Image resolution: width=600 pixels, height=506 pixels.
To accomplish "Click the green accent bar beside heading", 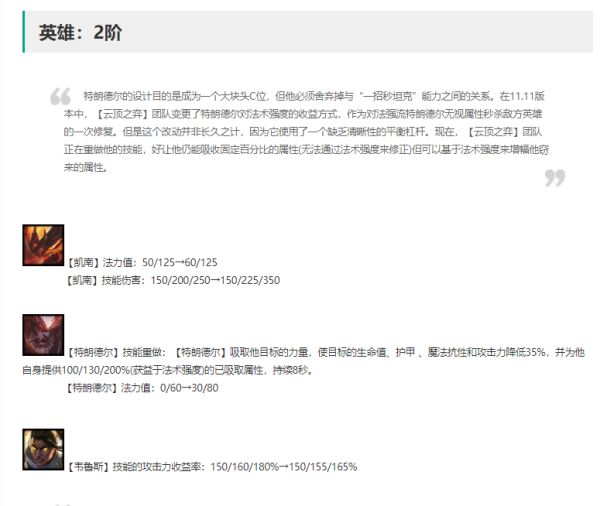I will click(x=24, y=32).
